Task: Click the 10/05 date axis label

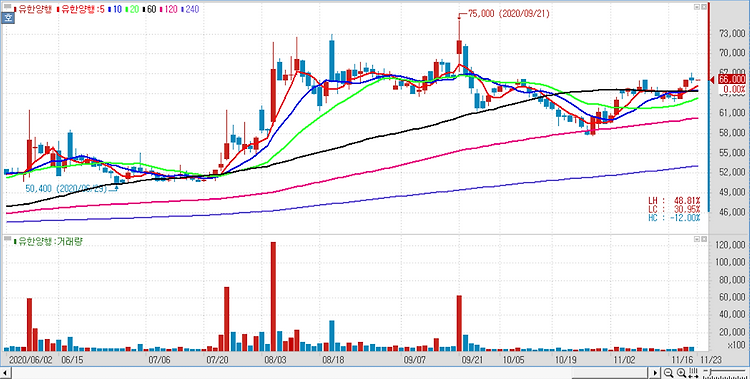Action: (x=514, y=359)
